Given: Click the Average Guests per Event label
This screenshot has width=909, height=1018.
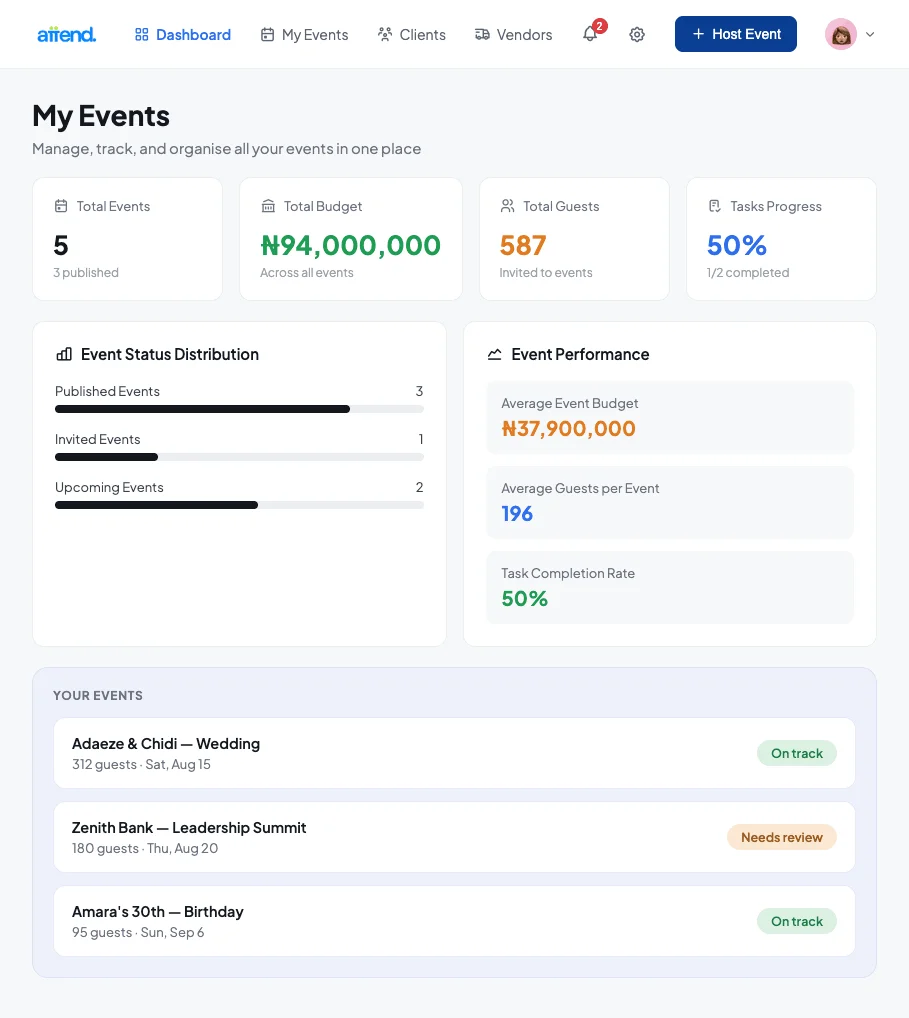Looking at the screenshot, I should [x=580, y=488].
